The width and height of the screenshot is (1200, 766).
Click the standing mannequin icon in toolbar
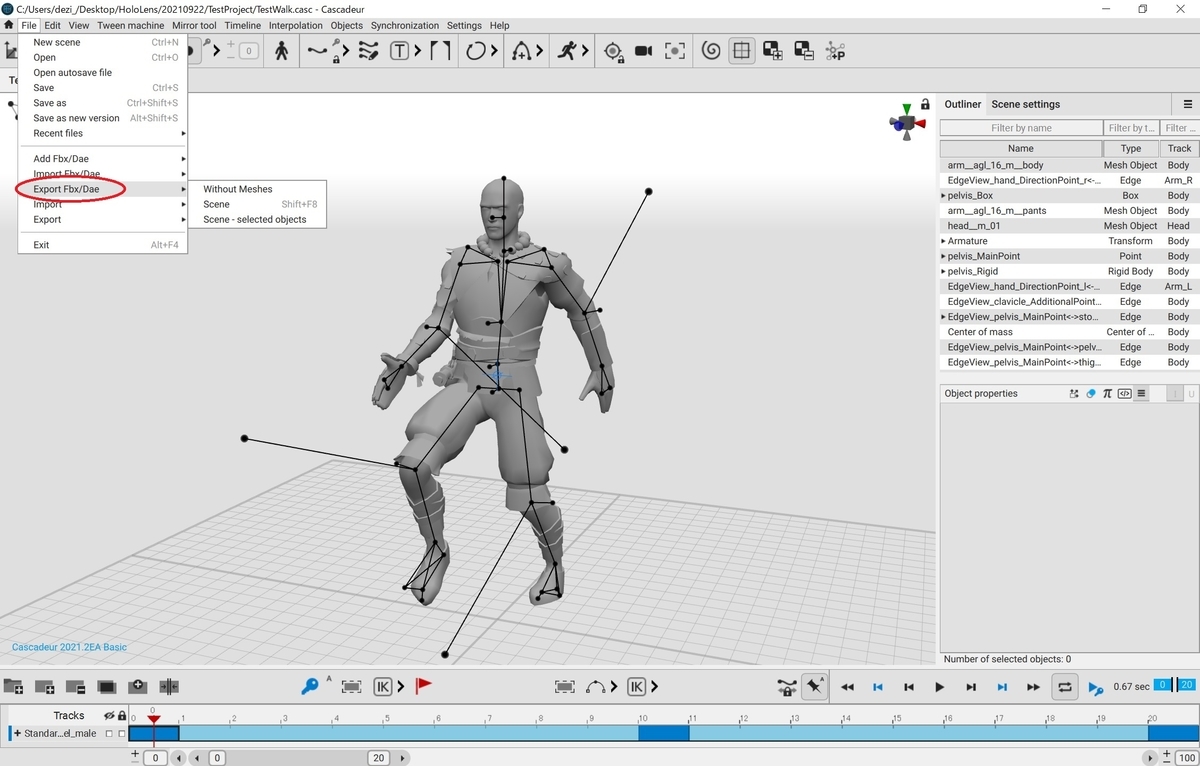(281, 51)
